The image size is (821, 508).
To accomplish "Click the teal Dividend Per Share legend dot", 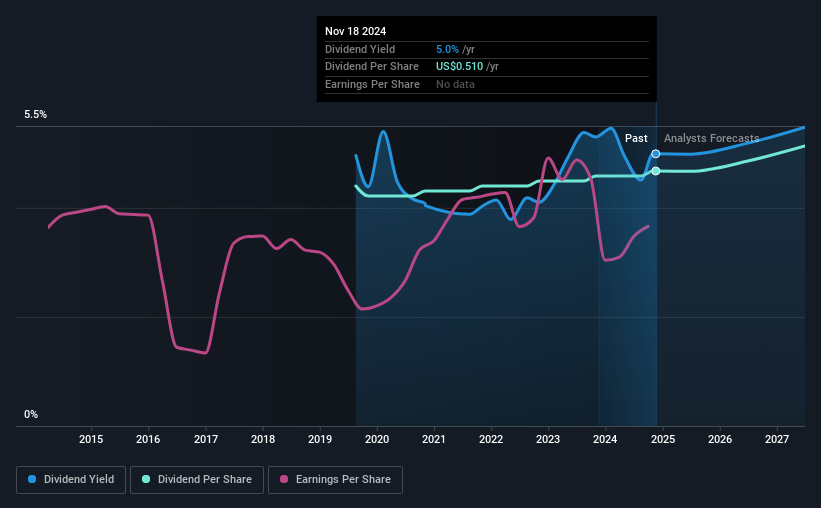I will pos(146,479).
